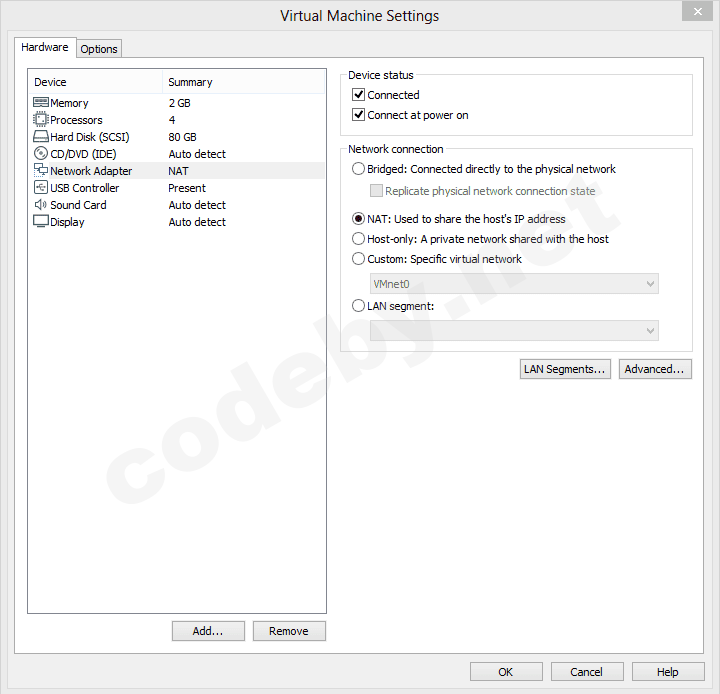
Task: Click Add... to add hardware
Action: coord(208,631)
